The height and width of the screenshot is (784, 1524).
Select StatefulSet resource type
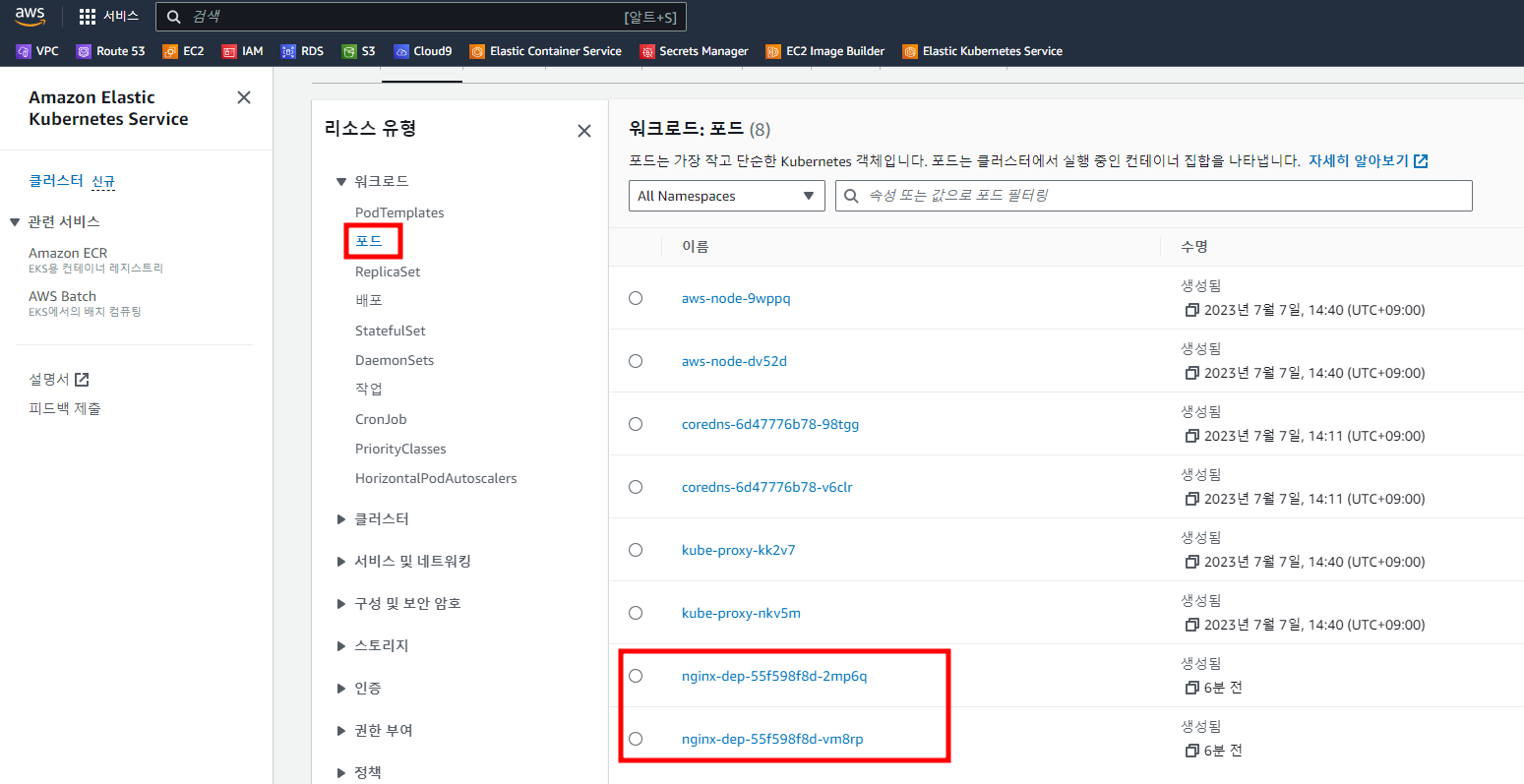(x=391, y=331)
